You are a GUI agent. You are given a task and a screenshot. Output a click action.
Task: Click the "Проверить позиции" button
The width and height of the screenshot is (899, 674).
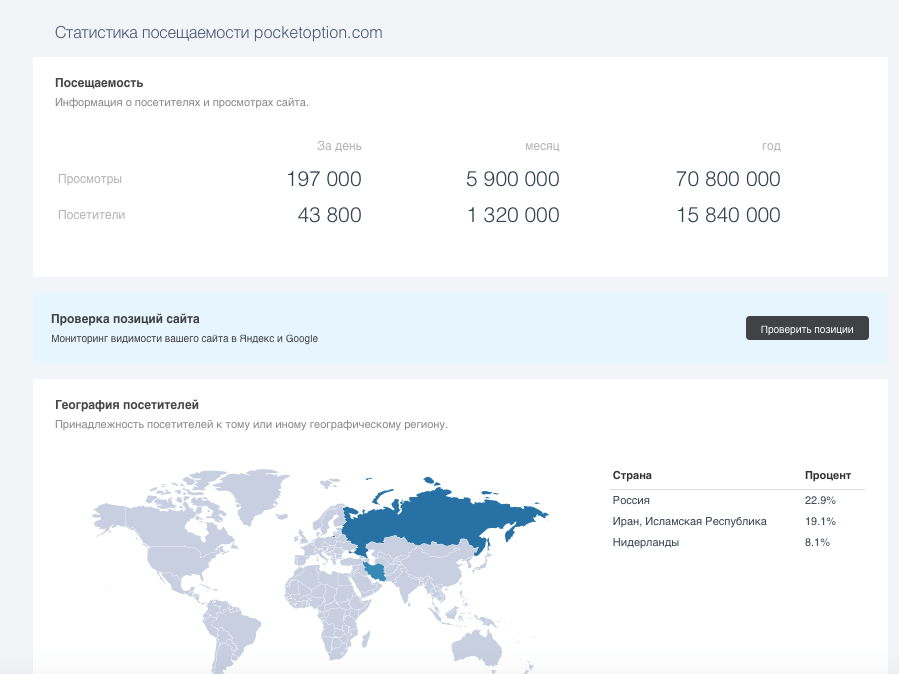[807, 329]
